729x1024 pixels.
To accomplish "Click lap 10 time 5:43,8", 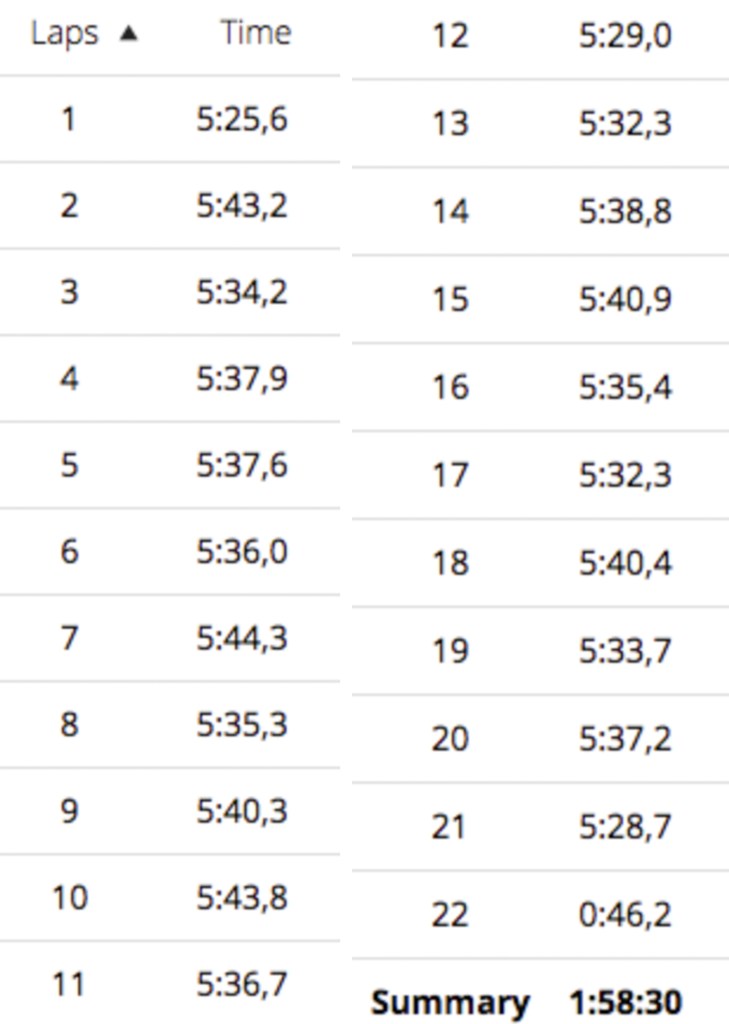I will [242, 897].
